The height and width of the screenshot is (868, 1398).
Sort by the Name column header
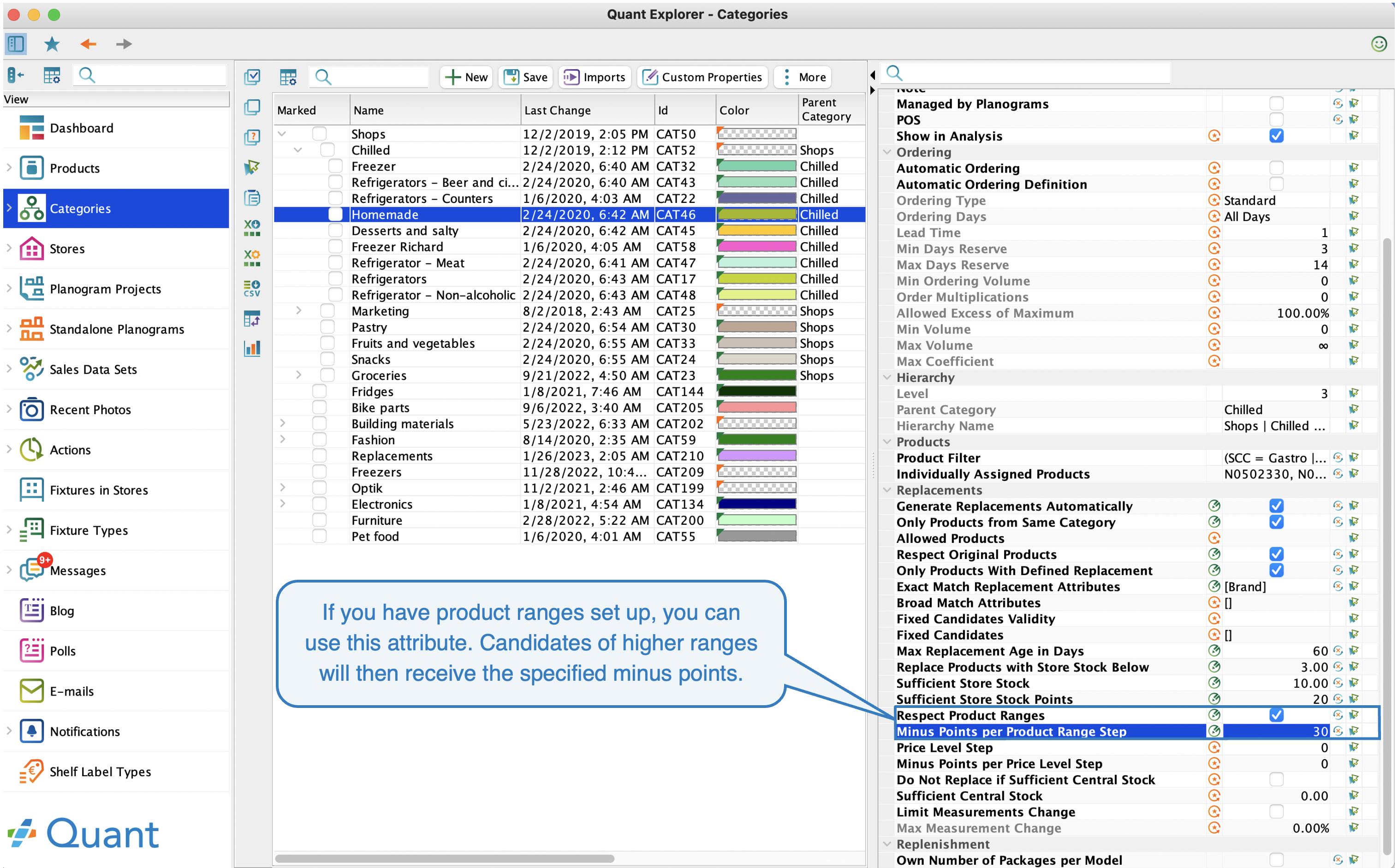coord(435,110)
